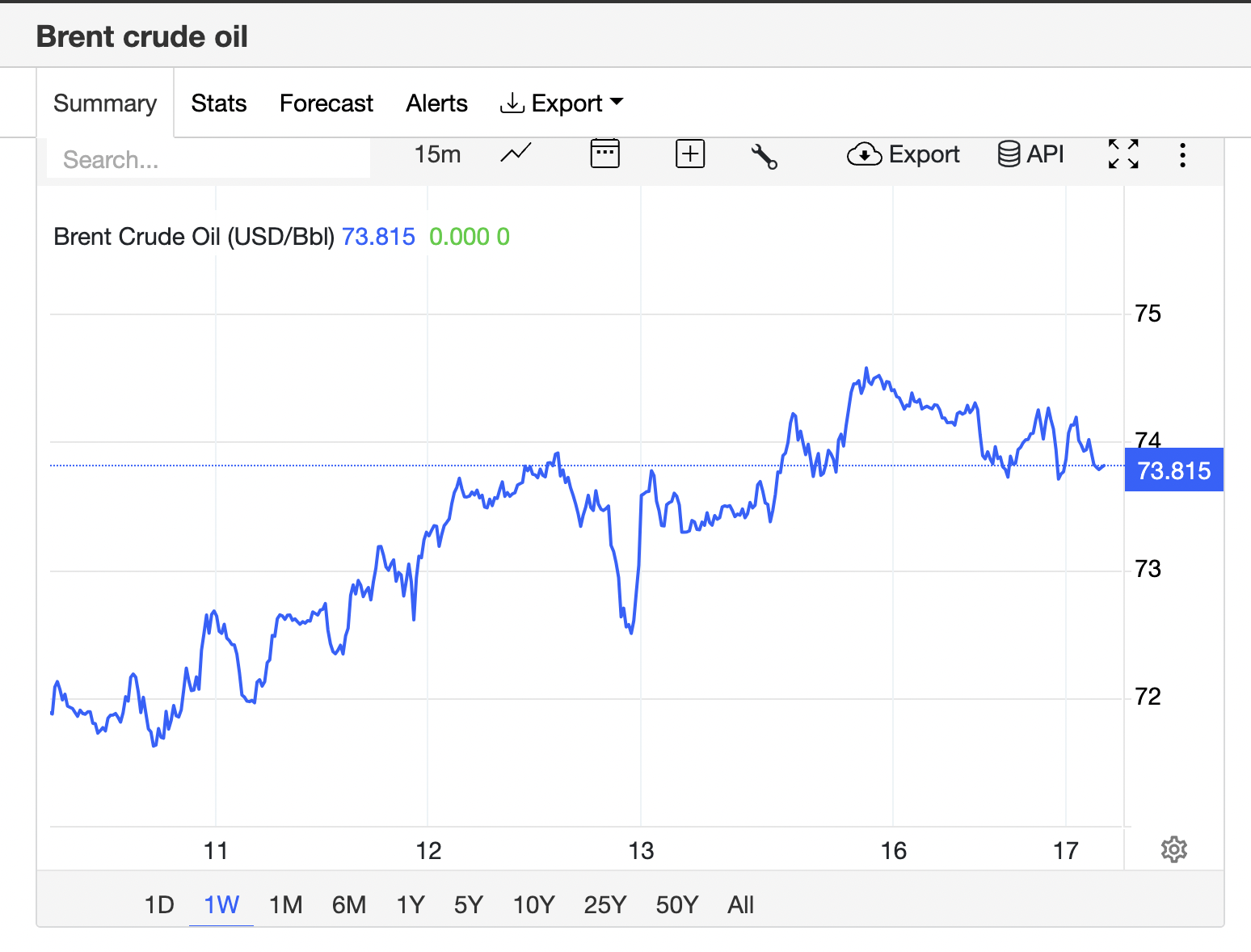
Task: Select the 25Y time range
Action: (605, 904)
